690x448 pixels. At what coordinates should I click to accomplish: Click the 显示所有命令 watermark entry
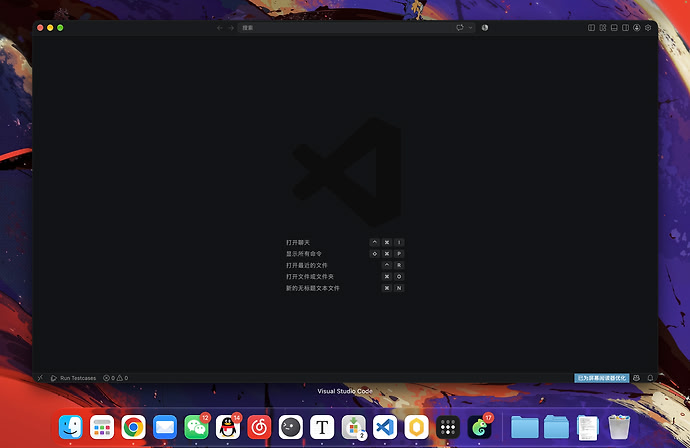304,254
